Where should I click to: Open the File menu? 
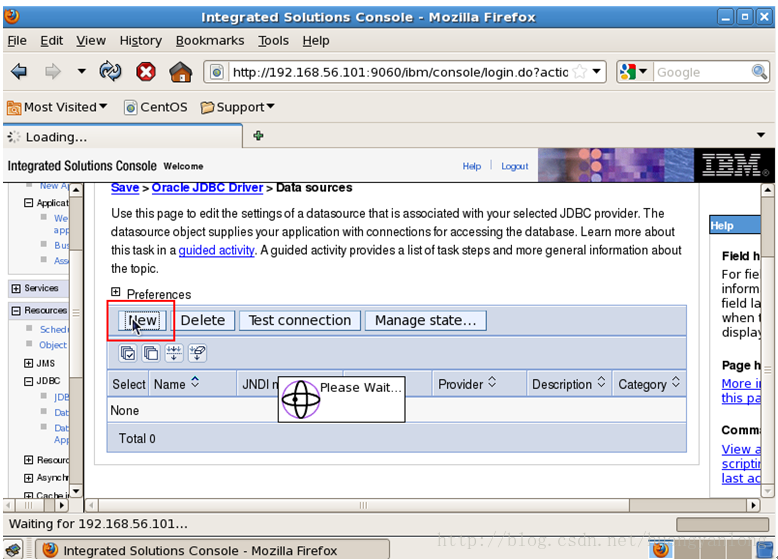click(x=17, y=41)
